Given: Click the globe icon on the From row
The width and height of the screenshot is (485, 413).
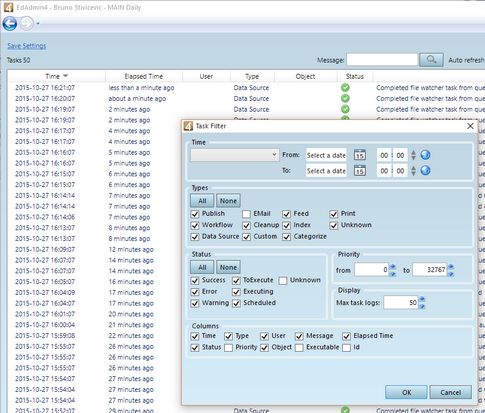Looking at the screenshot, I should [425, 155].
